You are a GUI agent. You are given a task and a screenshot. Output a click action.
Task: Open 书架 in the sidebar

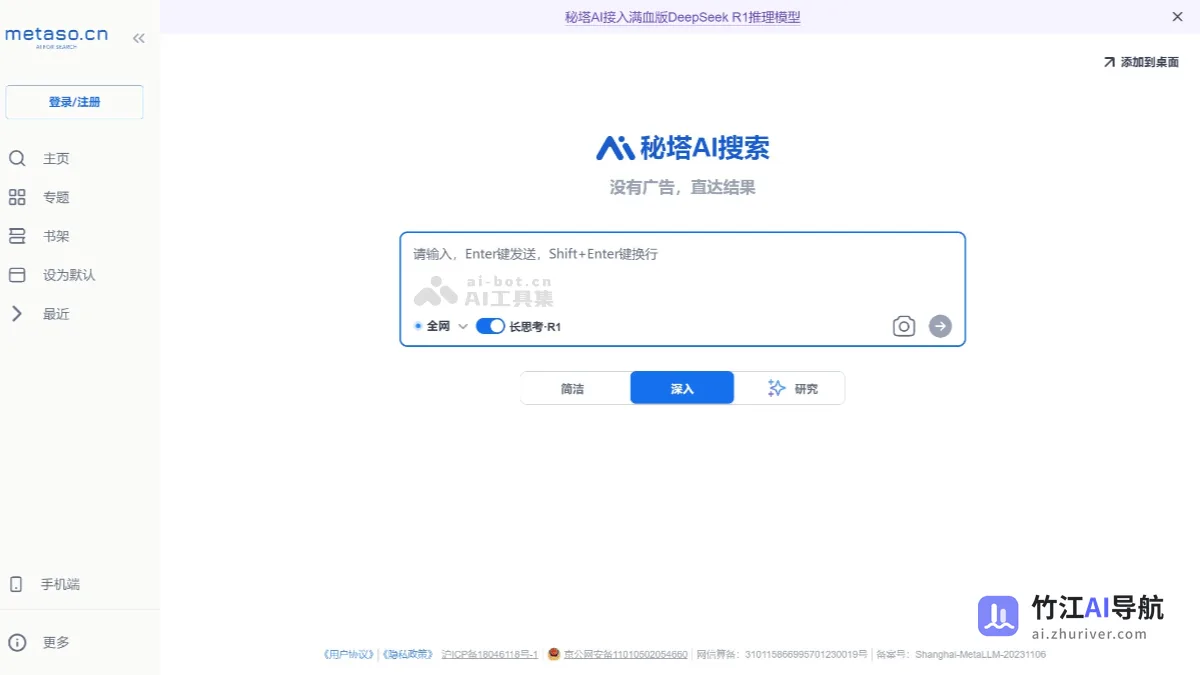coord(56,236)
